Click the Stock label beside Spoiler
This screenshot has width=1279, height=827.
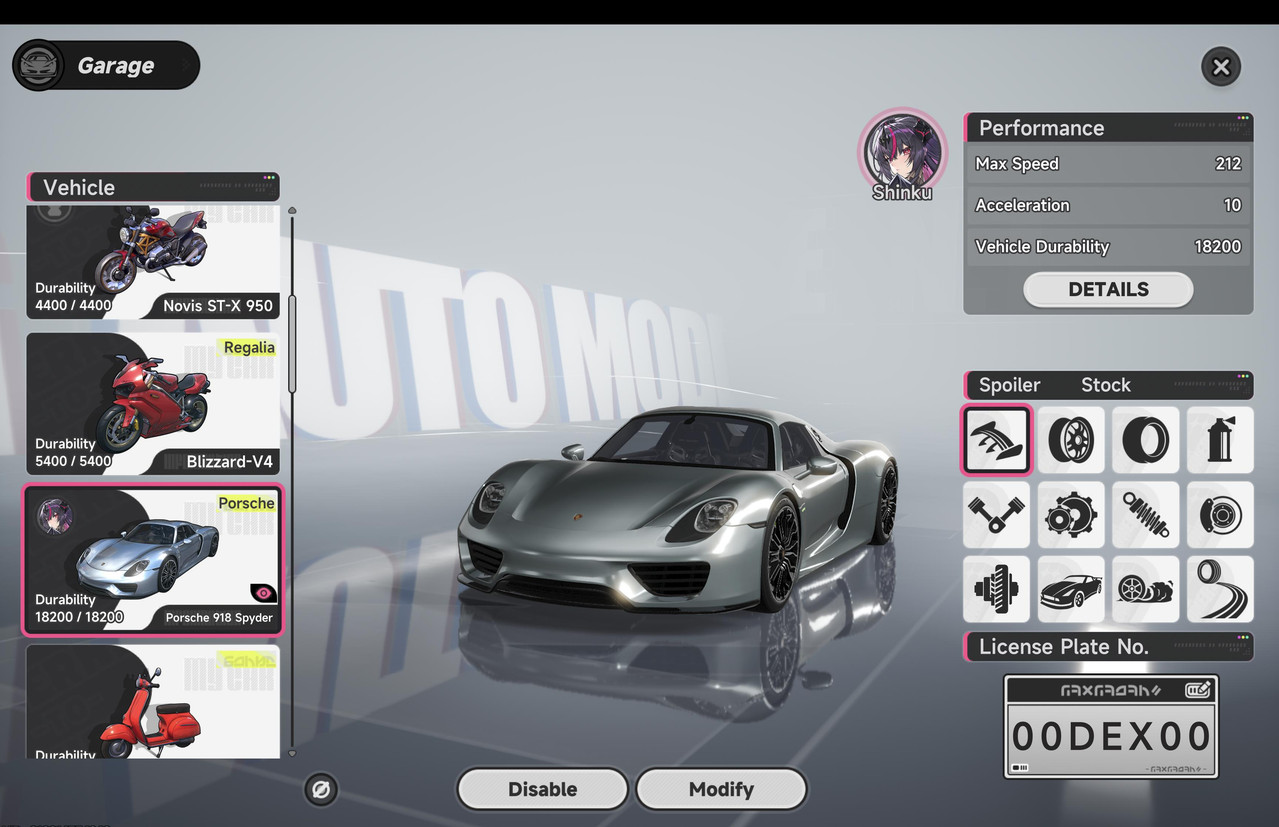tap(1105, 385)
